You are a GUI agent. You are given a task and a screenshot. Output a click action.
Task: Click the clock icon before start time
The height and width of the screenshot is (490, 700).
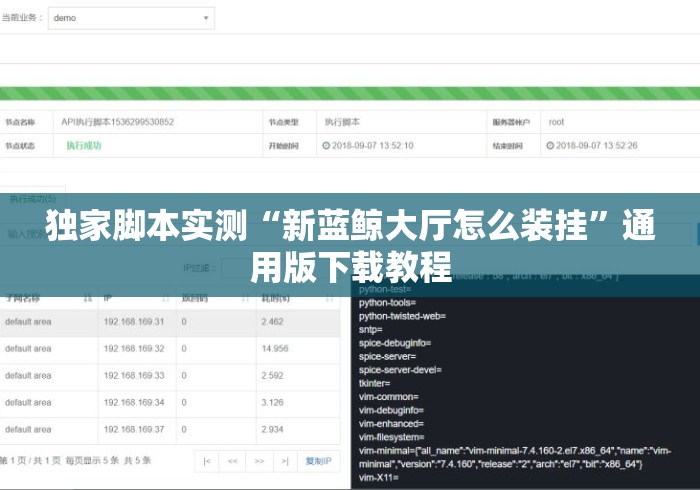[326, 145]
